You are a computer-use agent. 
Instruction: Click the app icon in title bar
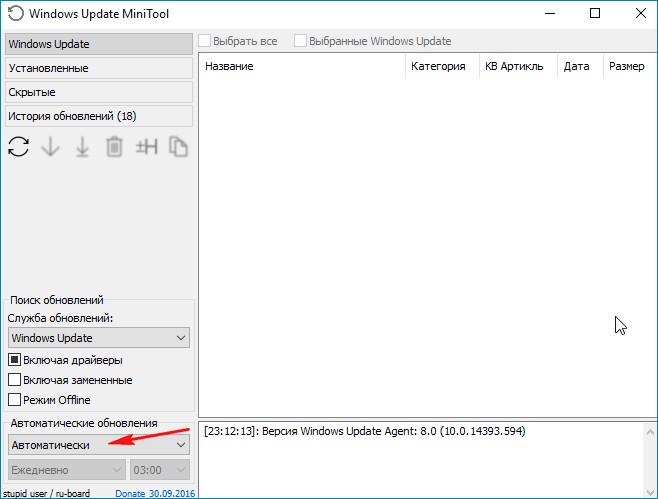tap(14, 14)
